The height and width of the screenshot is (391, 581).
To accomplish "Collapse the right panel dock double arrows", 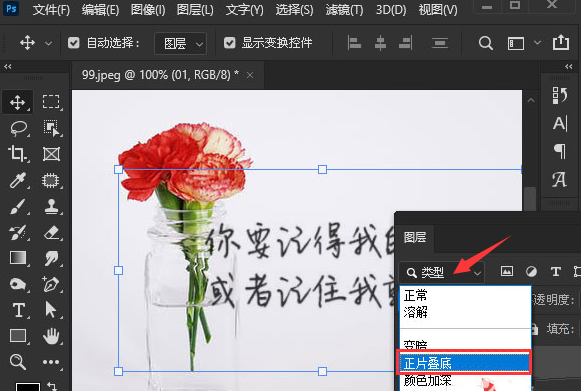I will 569,66.
